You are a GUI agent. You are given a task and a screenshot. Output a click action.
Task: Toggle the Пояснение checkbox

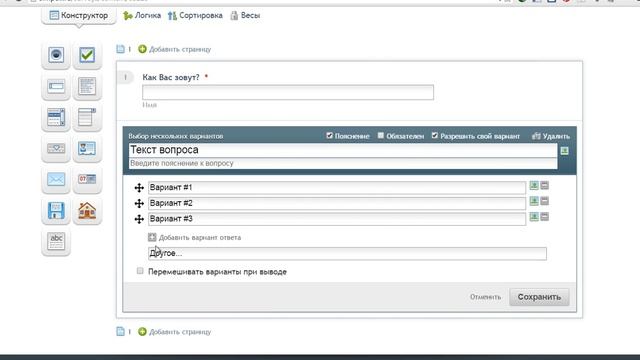329,136
